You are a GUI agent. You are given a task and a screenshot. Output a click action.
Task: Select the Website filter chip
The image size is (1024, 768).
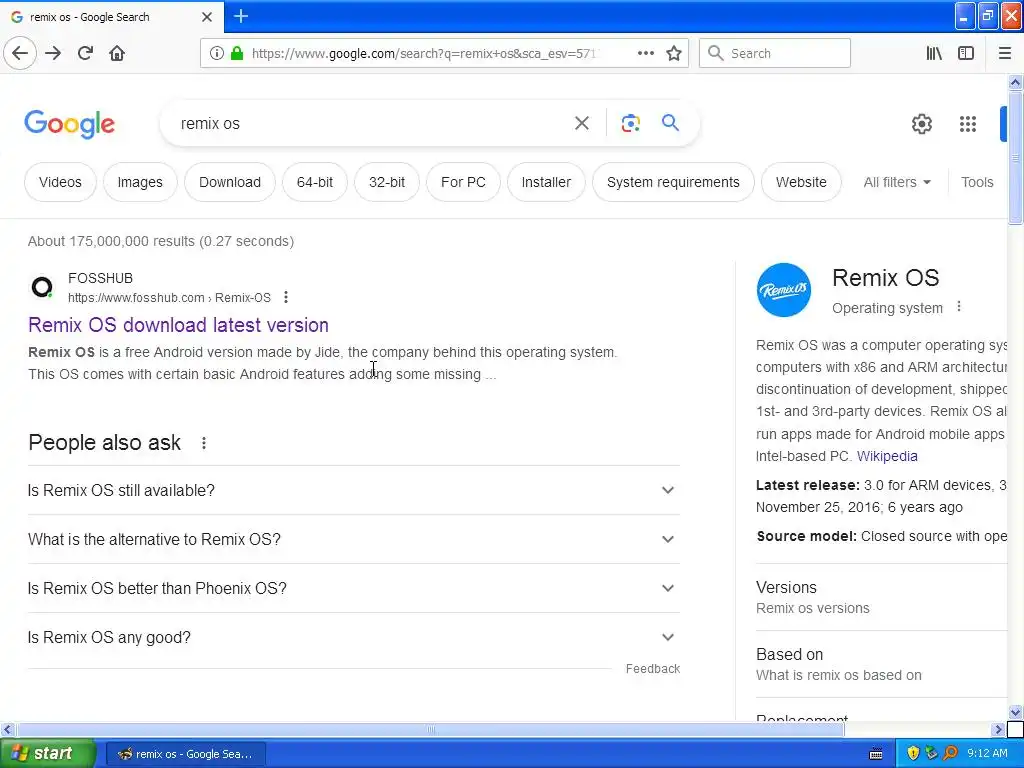click(801, 182)
